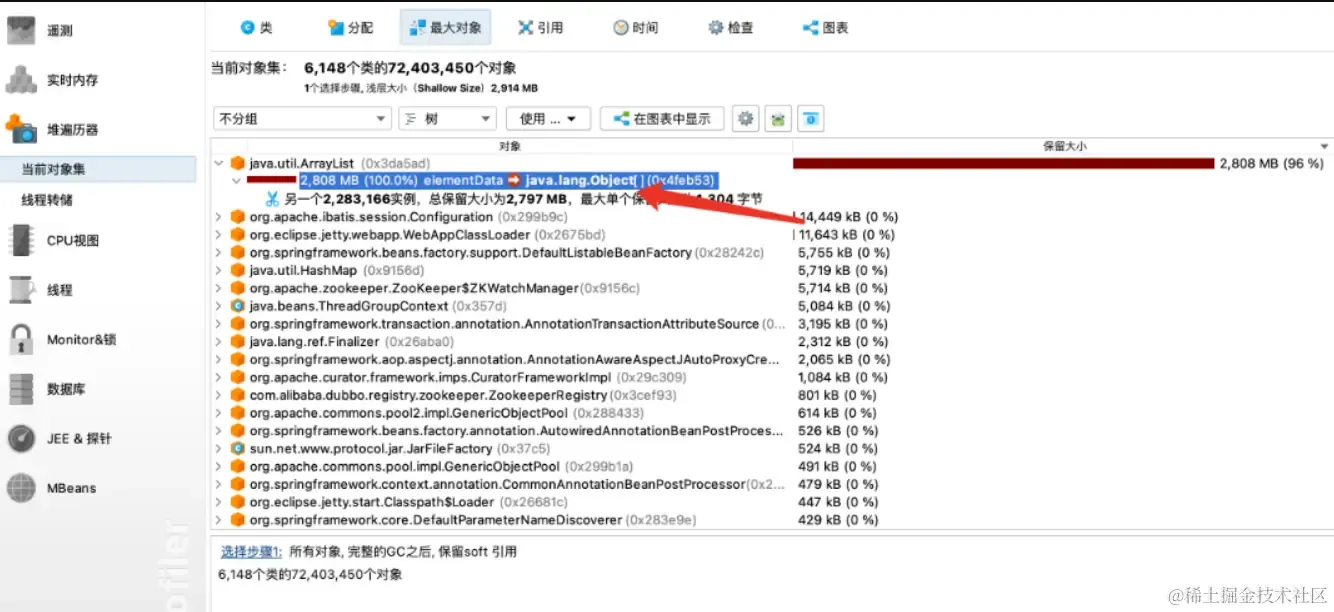Screen dimensions: 1334x612
Task: Click the 对象 column header
Action: [x=510, y=146]
